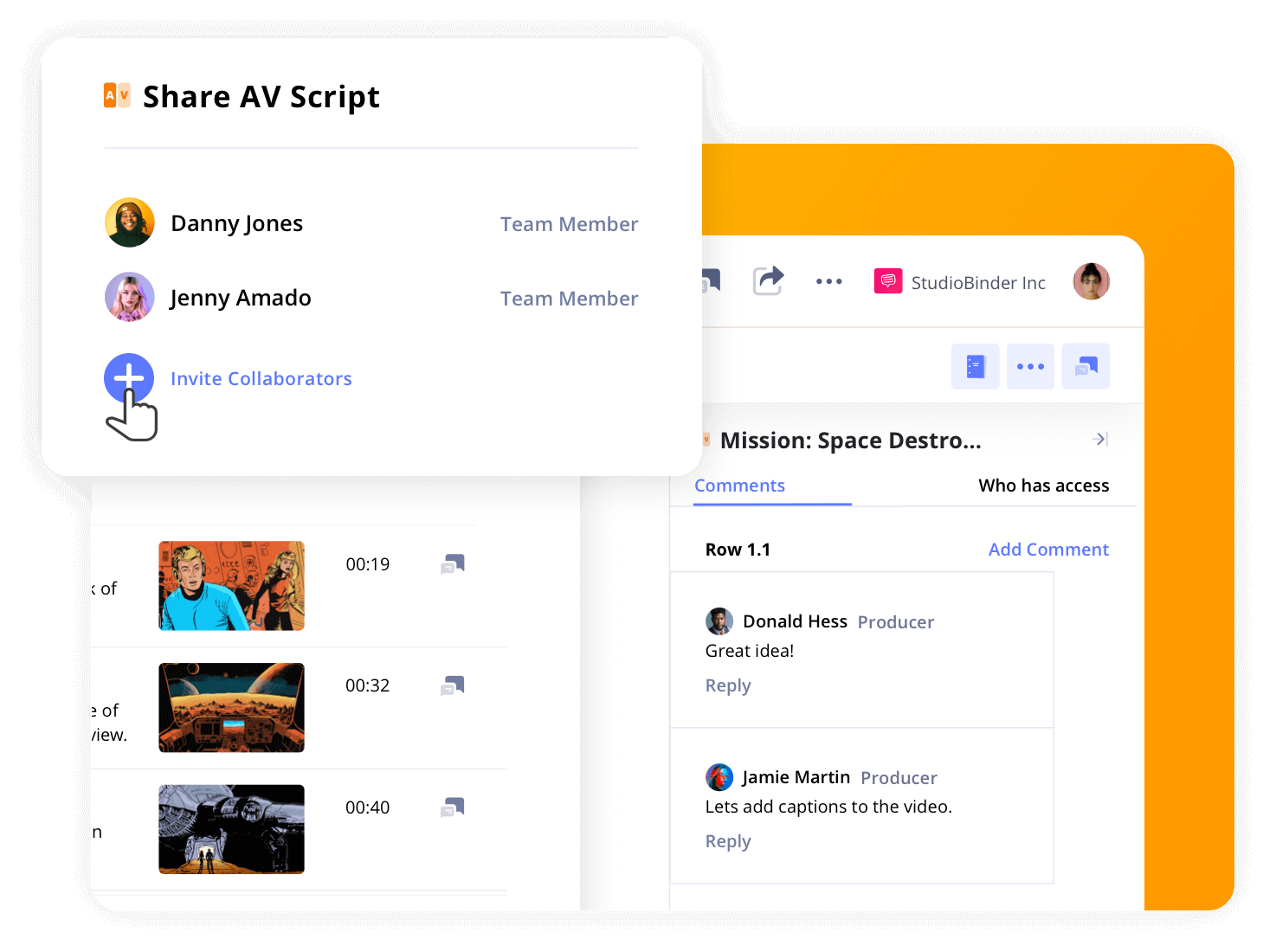
Task: Click the pink StudioBinder comments icon
Action: click(887, 281)
